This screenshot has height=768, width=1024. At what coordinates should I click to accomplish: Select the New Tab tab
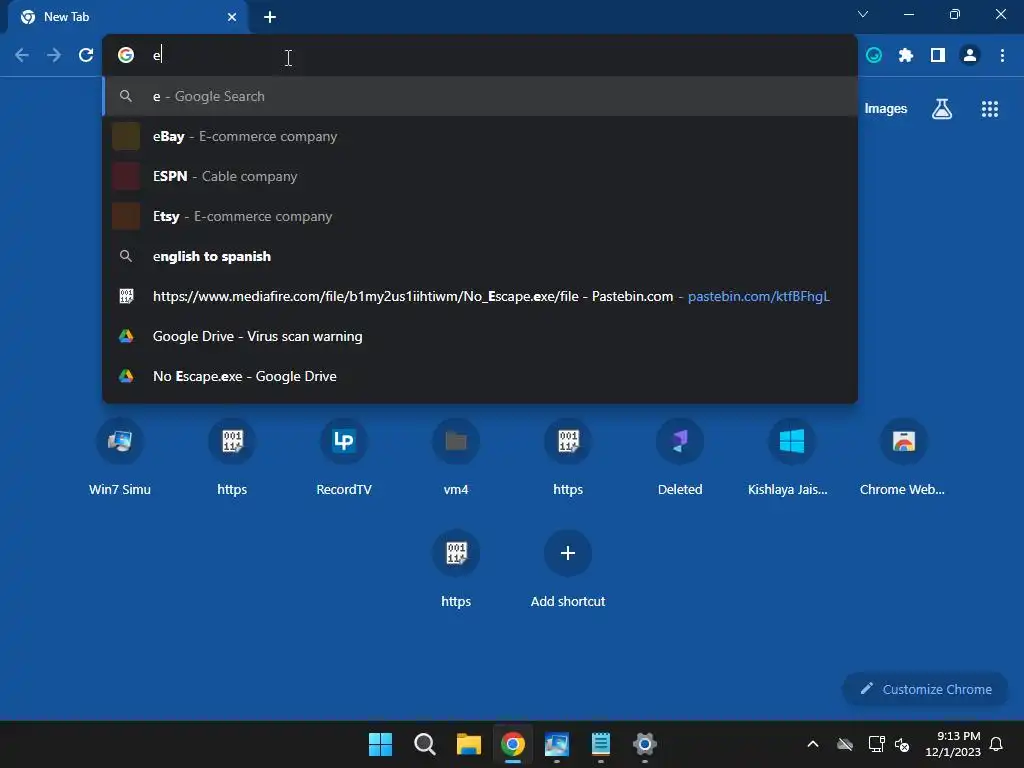[127, 17]
